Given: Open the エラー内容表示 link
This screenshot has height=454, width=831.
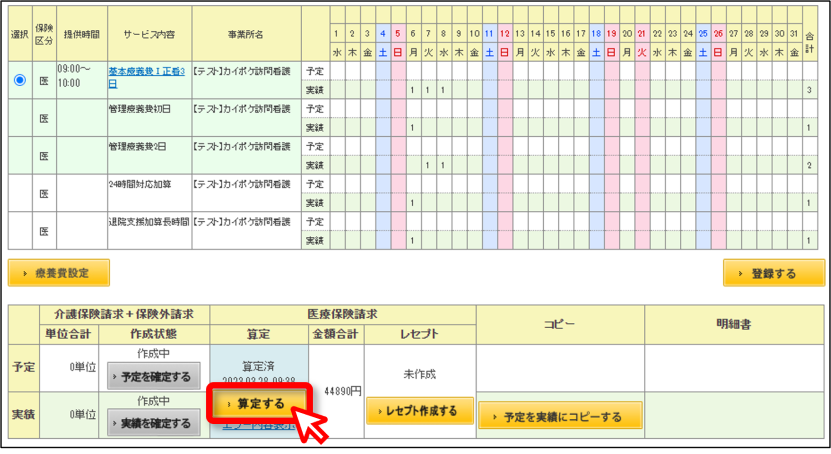Looking at the screenshot, I should 259,425.
